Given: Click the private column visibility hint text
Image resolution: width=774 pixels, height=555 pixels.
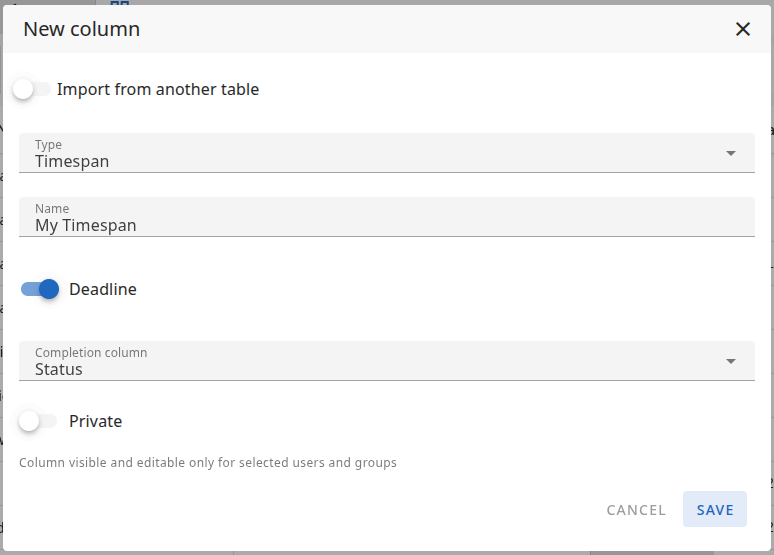Looking at the screenshot, I should (x=208, y=463).
